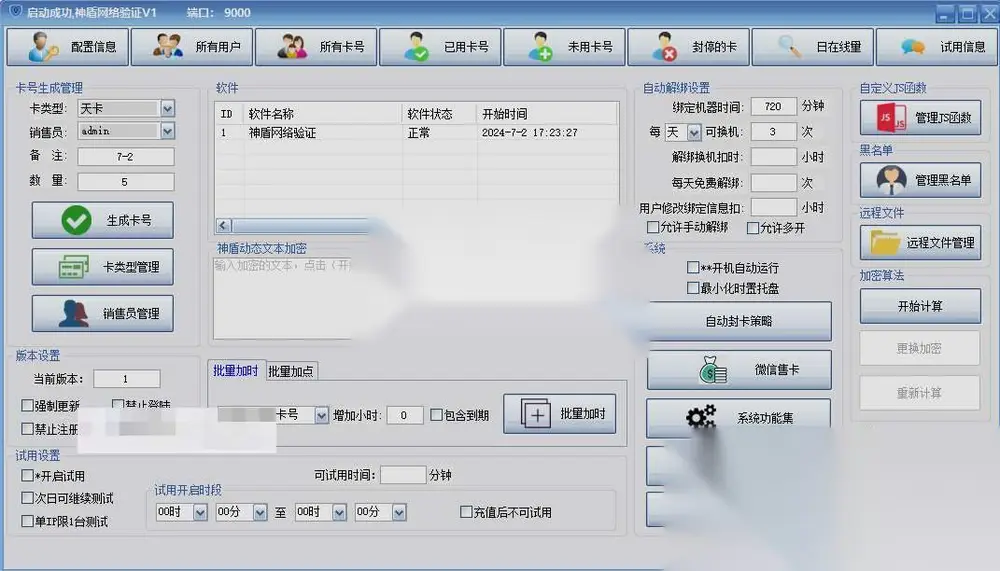Open 日在线量 statistics
Viewport: 1000px width, 571px height.
pyautogui.click(x=812, y=47)
